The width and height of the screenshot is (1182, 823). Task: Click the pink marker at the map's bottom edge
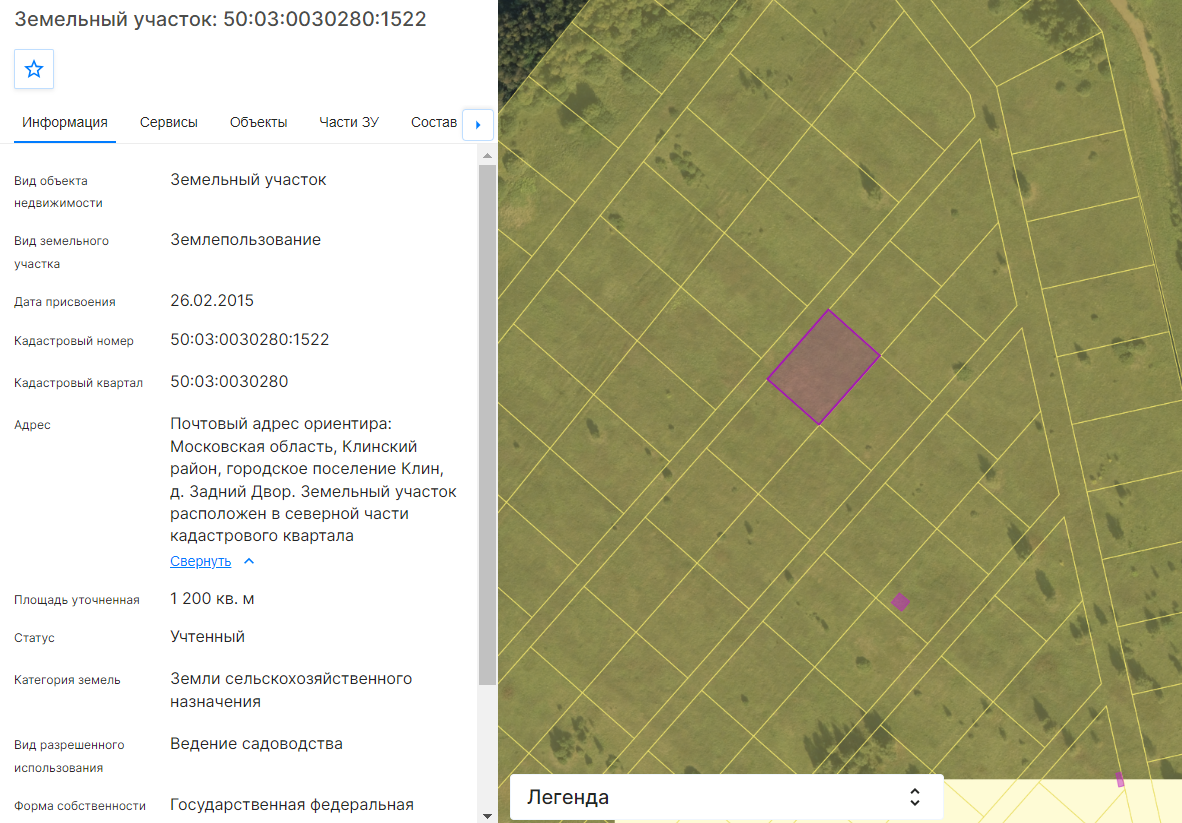pyautogui.click(x=1120, y=779)
